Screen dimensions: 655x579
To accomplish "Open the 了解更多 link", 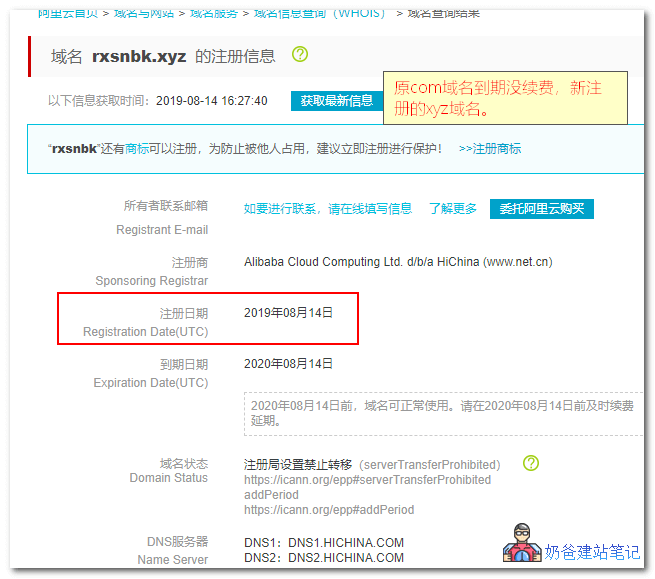I will pos(453,208).
